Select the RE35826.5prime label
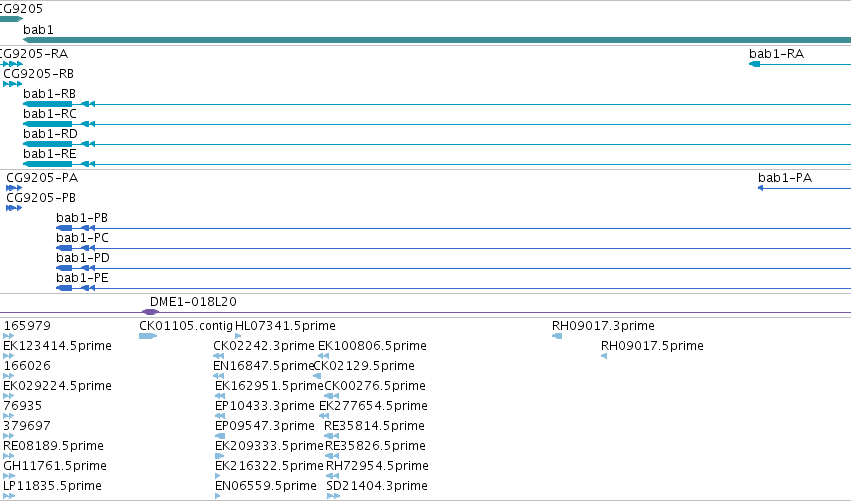This screenshot has height=501, width=851. (376, 447)
